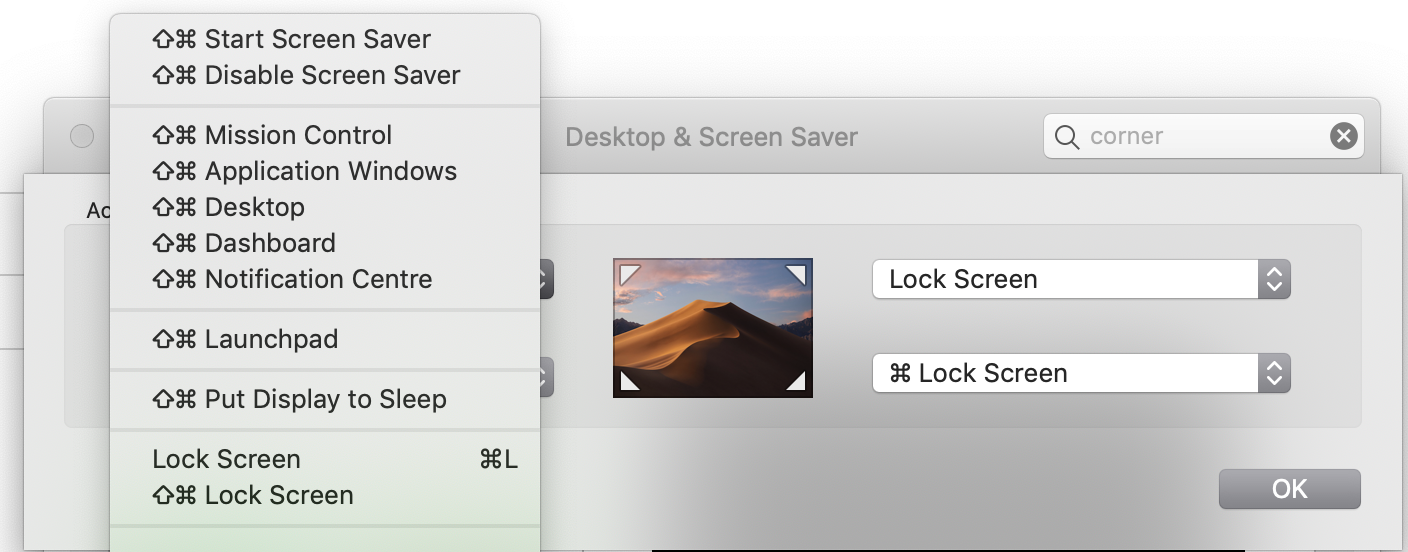Screen dimensions: 1408x552
Task: Choose ⇧⌘ Desktop in the menu
Action: coord(228,207)
